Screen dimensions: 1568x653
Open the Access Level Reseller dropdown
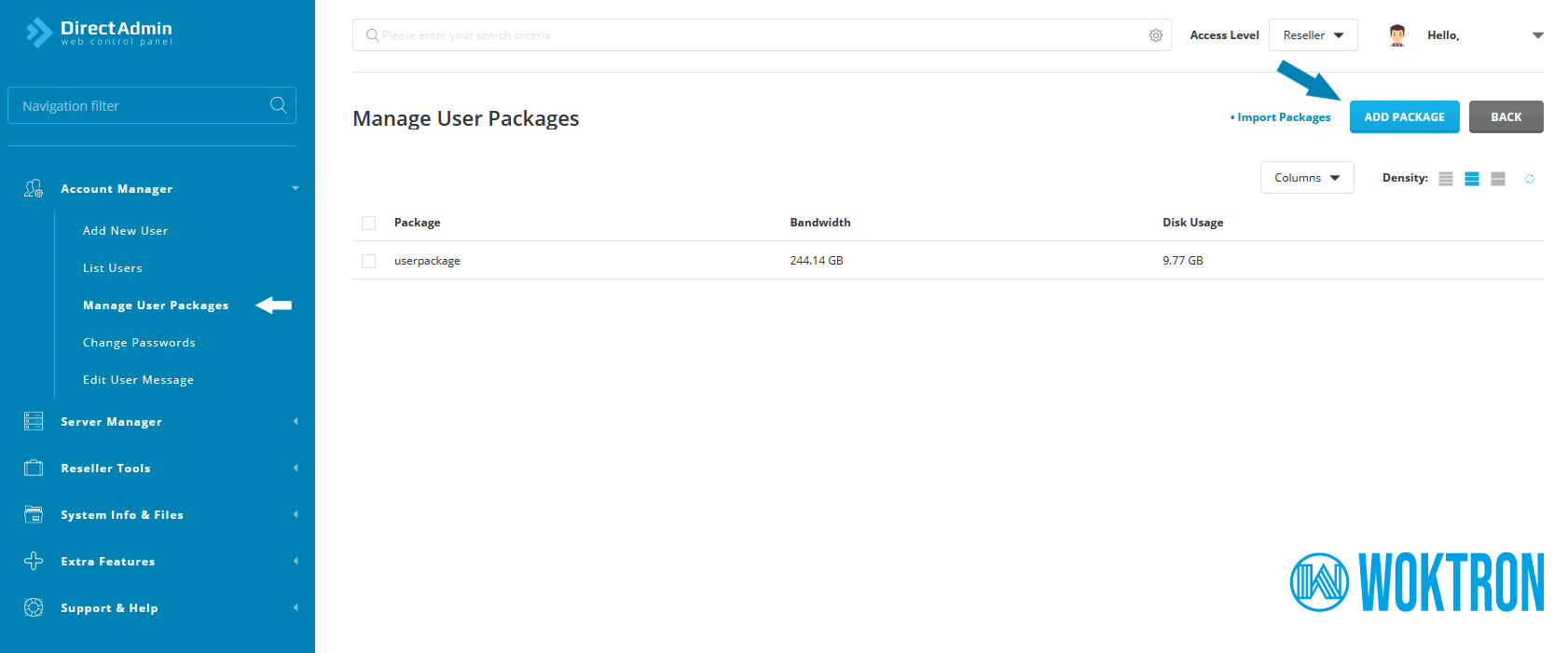(1313, 35)
